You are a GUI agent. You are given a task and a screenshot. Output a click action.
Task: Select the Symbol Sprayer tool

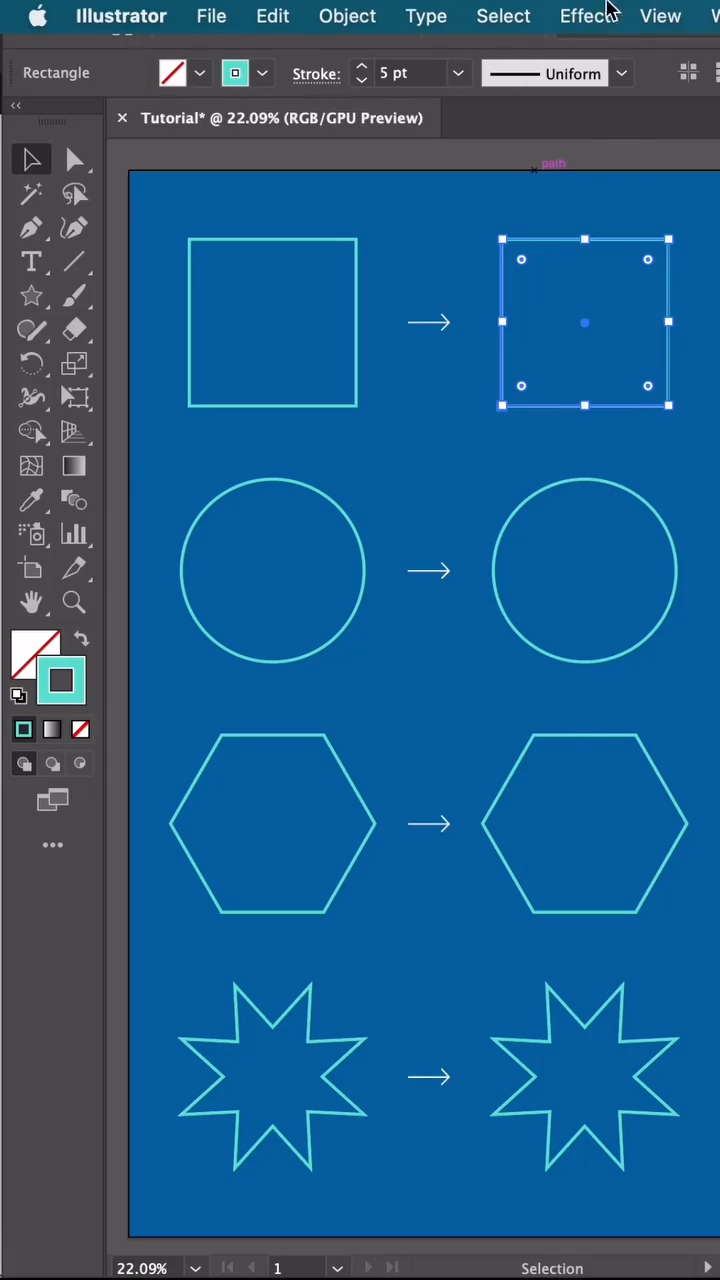[31, 534]
